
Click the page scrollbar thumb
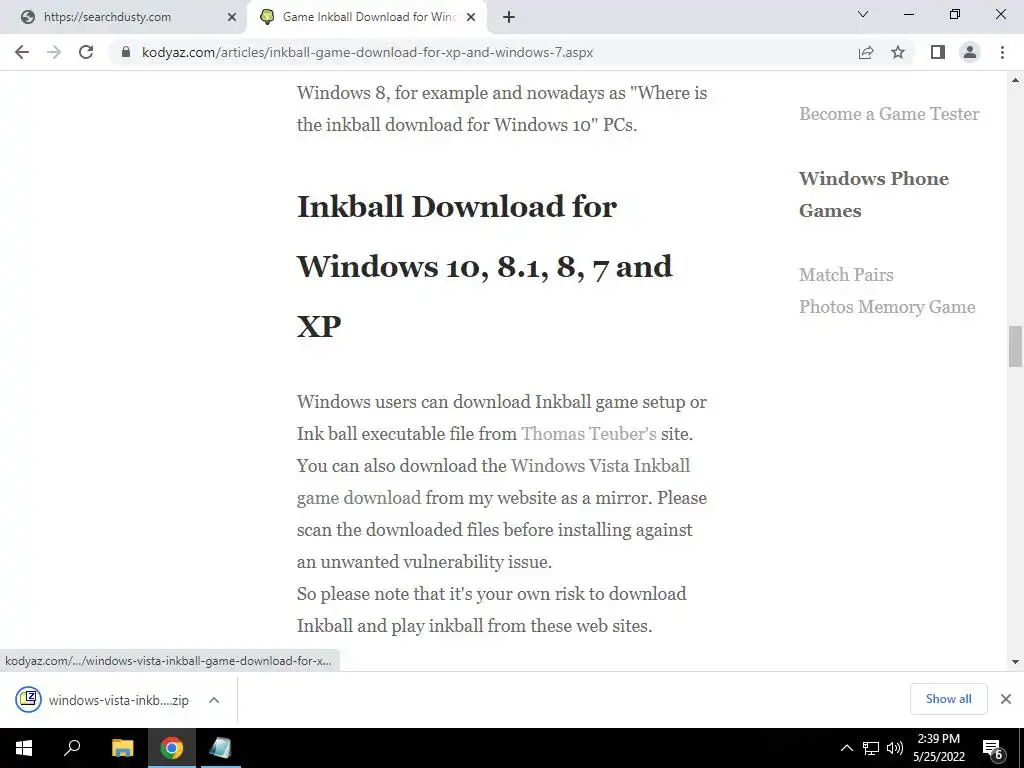[1015, 346]
